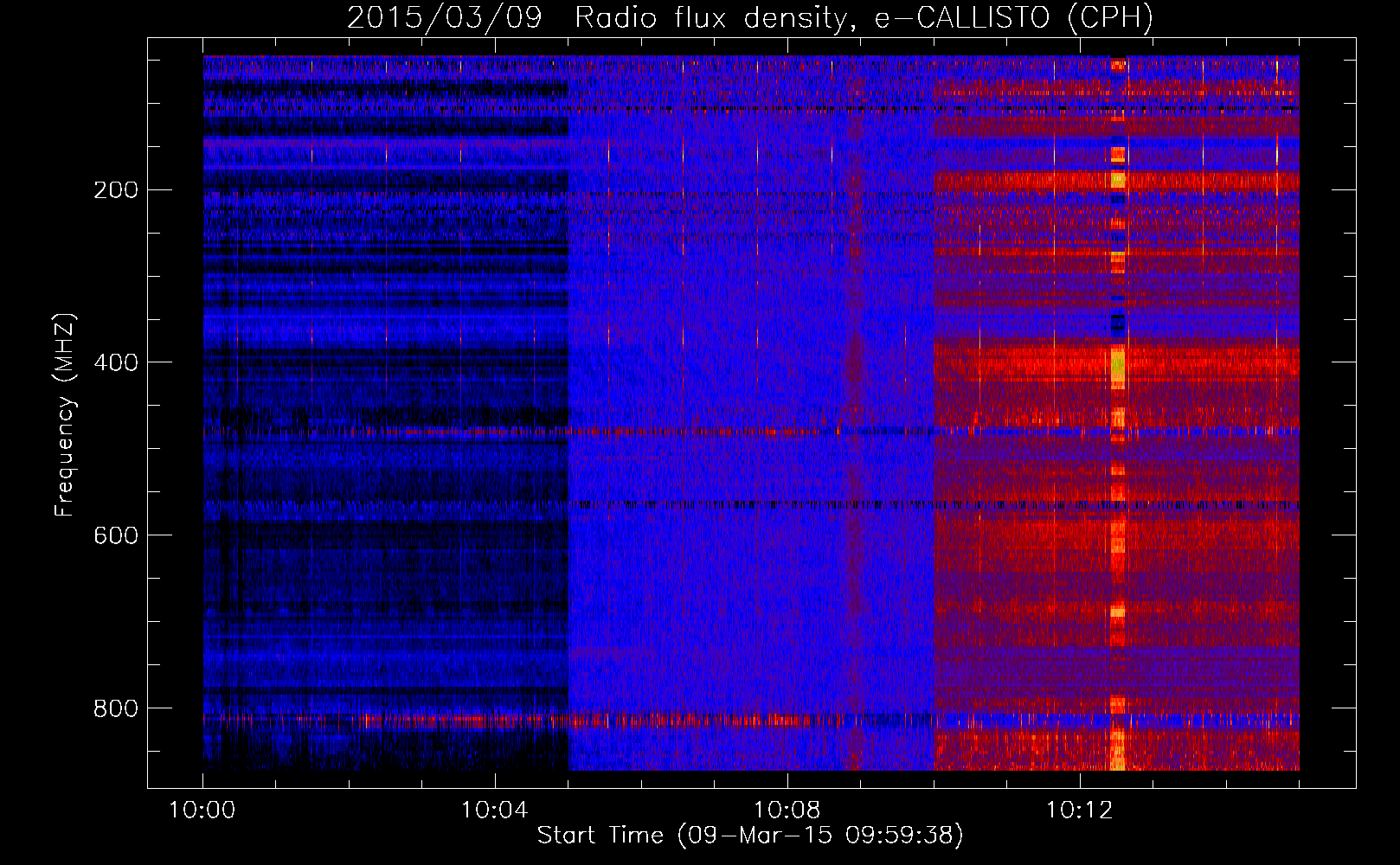The width and height of the screenshot is (1400, 865).
Task: Click the '10:08' time axis label
Action: tap(787, 811)
